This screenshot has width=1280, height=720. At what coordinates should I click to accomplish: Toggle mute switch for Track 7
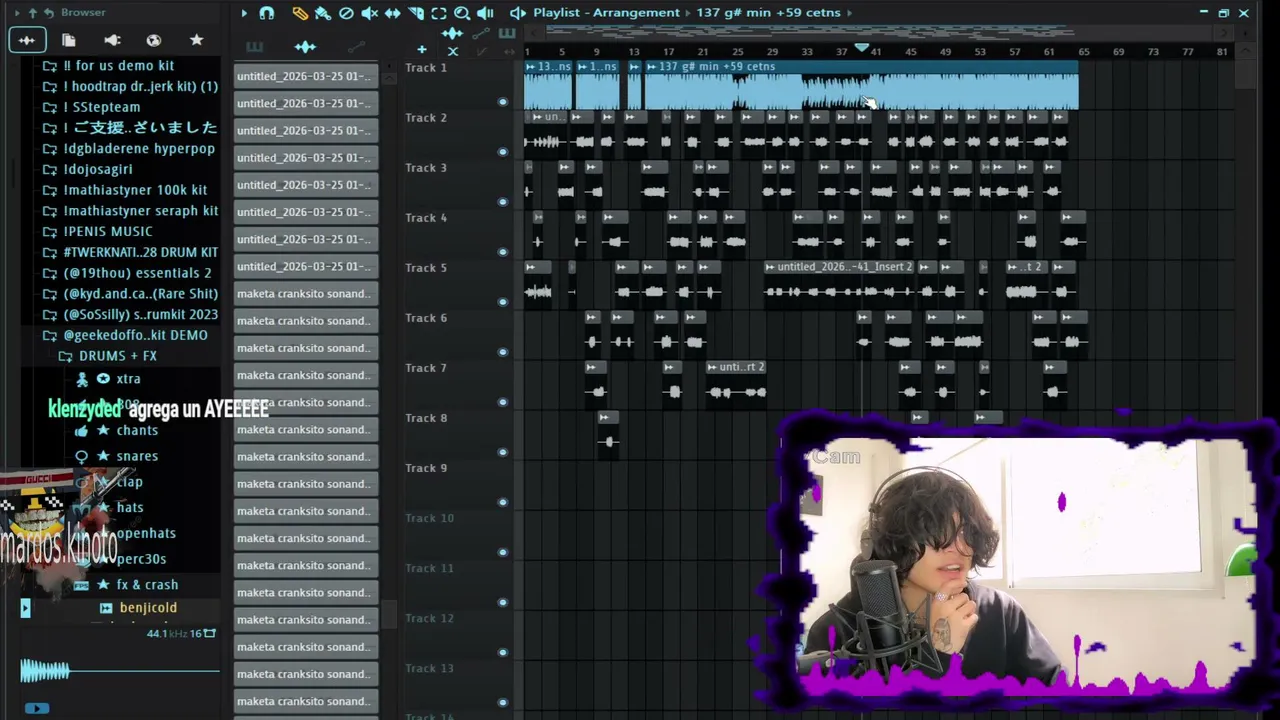(503, 402)
